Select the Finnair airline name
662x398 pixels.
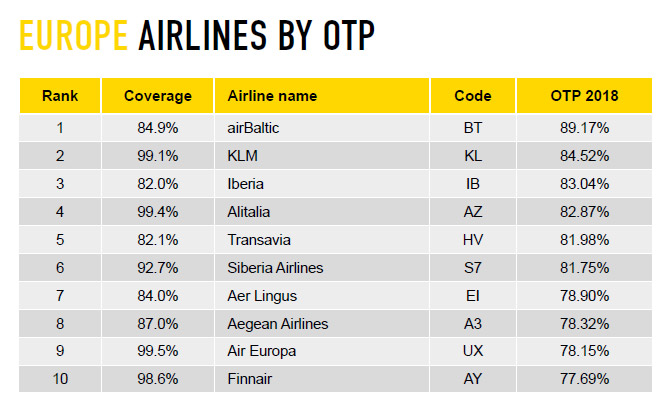click(x=249, y=379)
